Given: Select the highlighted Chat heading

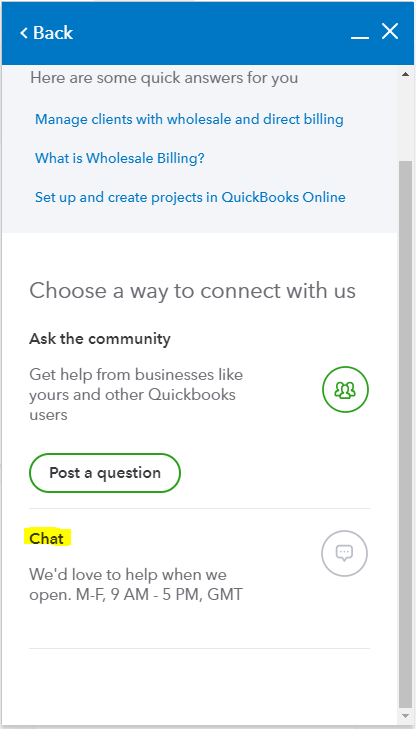Looking at the screenshot, I should (x=46, y=538).
